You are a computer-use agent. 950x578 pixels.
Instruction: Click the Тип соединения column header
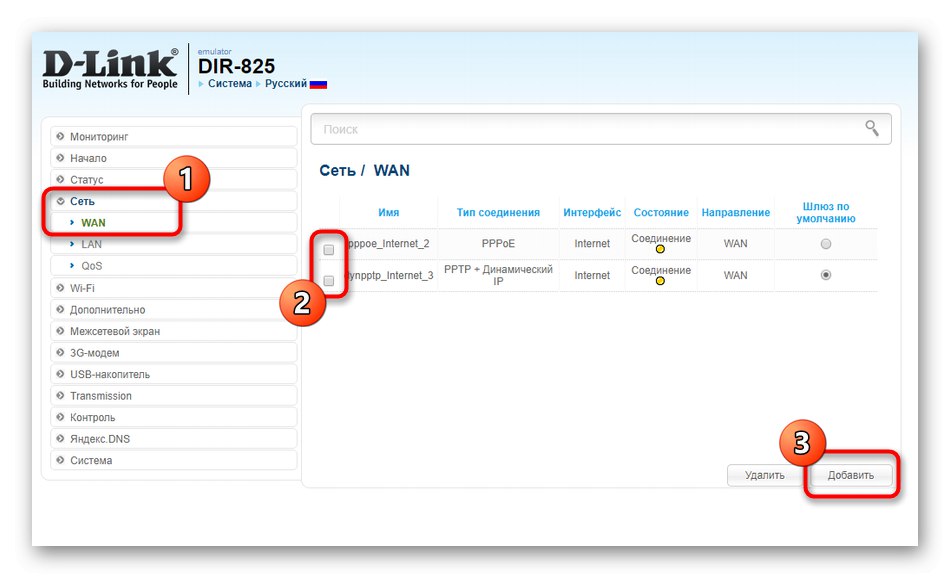click(x=498, y=212)
